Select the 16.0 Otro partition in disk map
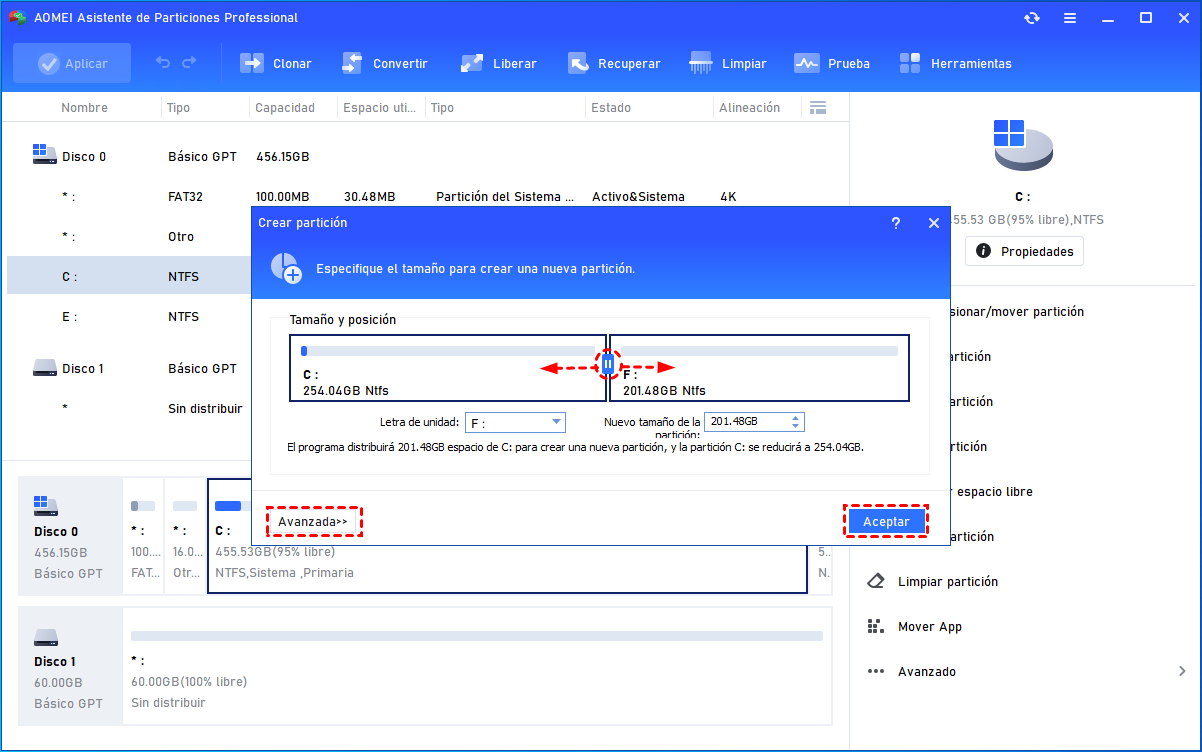Screen dimensions: 1202x752 185,538
